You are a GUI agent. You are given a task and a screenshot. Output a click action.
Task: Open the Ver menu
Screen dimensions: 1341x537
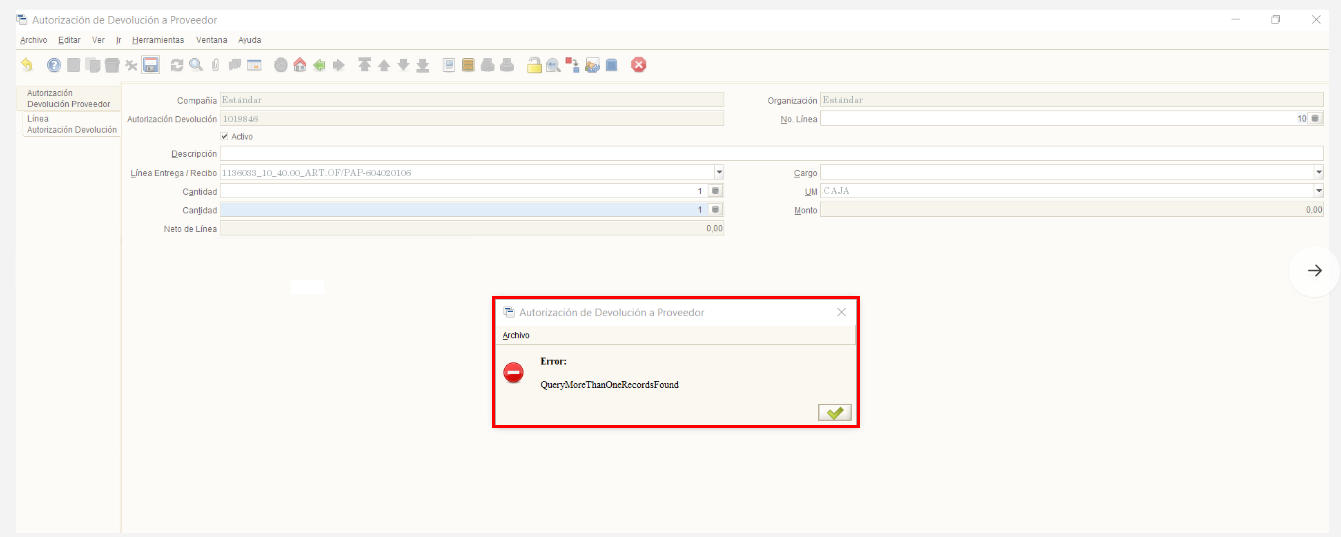coord(98,40)
